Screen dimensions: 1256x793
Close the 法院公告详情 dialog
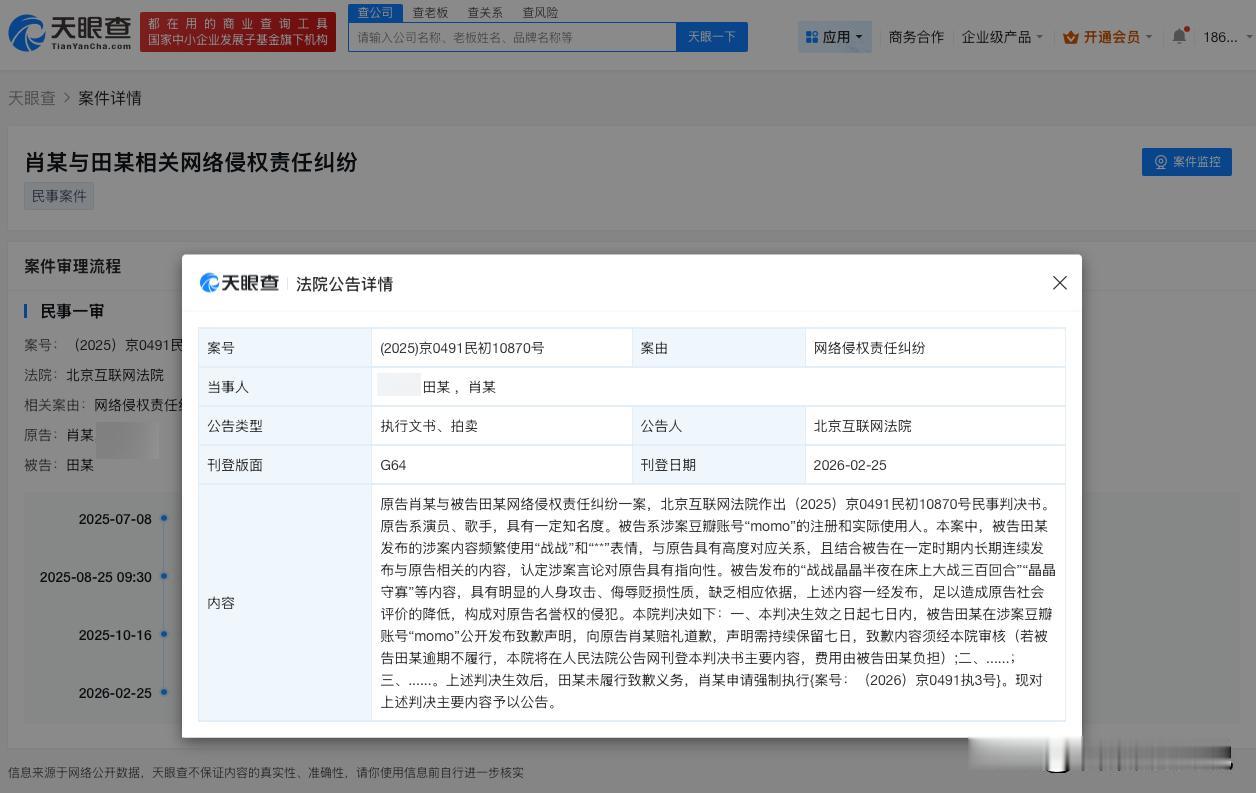(x=1059, y=283)
